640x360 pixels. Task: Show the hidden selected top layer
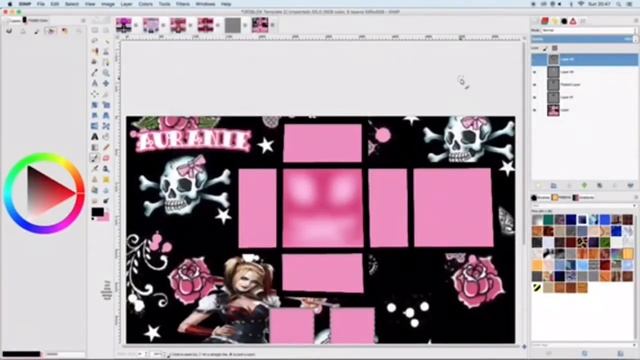pos(535,60)
